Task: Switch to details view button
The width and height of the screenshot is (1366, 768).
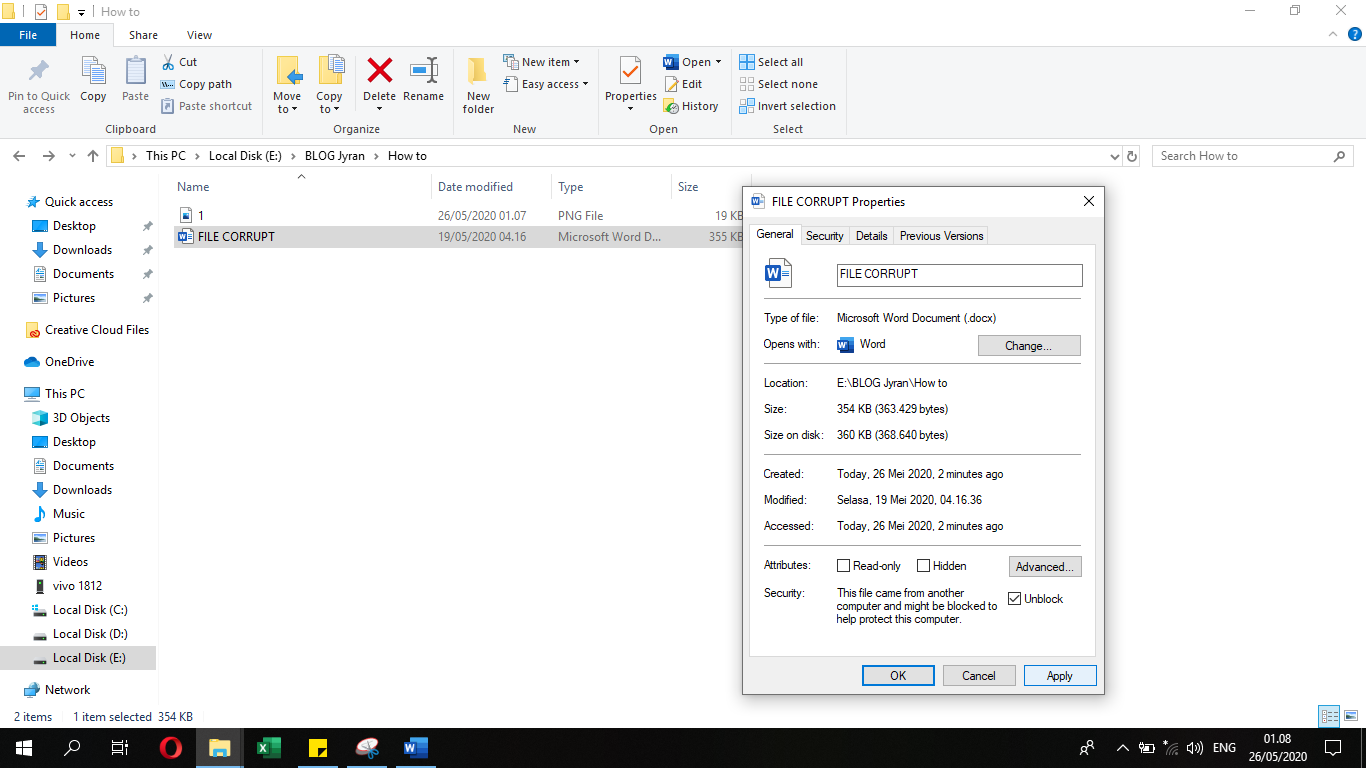Action: click(1329, 716)
